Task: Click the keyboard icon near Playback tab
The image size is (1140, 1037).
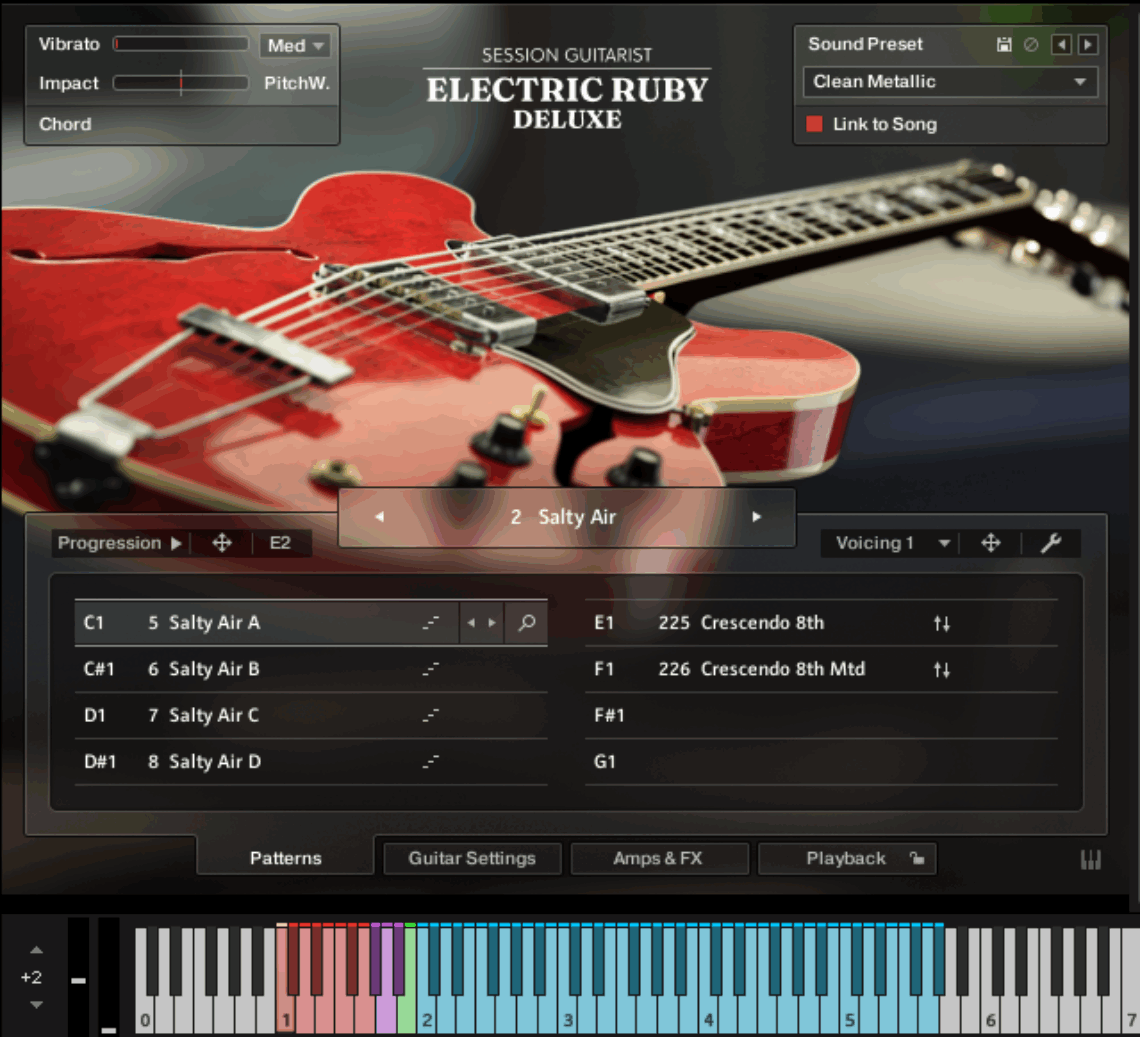Action: pyautogui.click(x=1090, y=858)
